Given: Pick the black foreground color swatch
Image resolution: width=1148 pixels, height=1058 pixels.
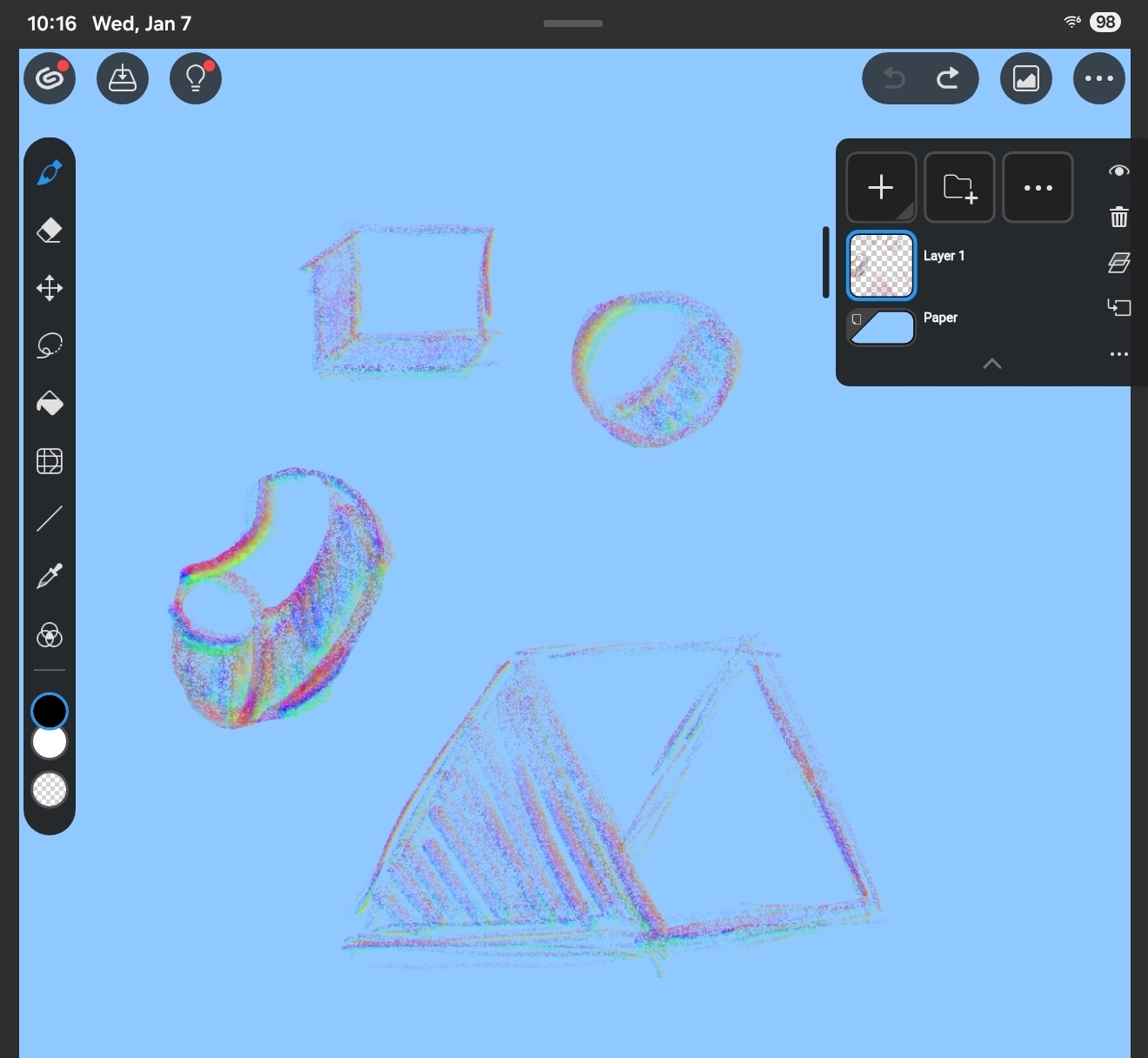Looking at the screenshot, I should [50, 711].
